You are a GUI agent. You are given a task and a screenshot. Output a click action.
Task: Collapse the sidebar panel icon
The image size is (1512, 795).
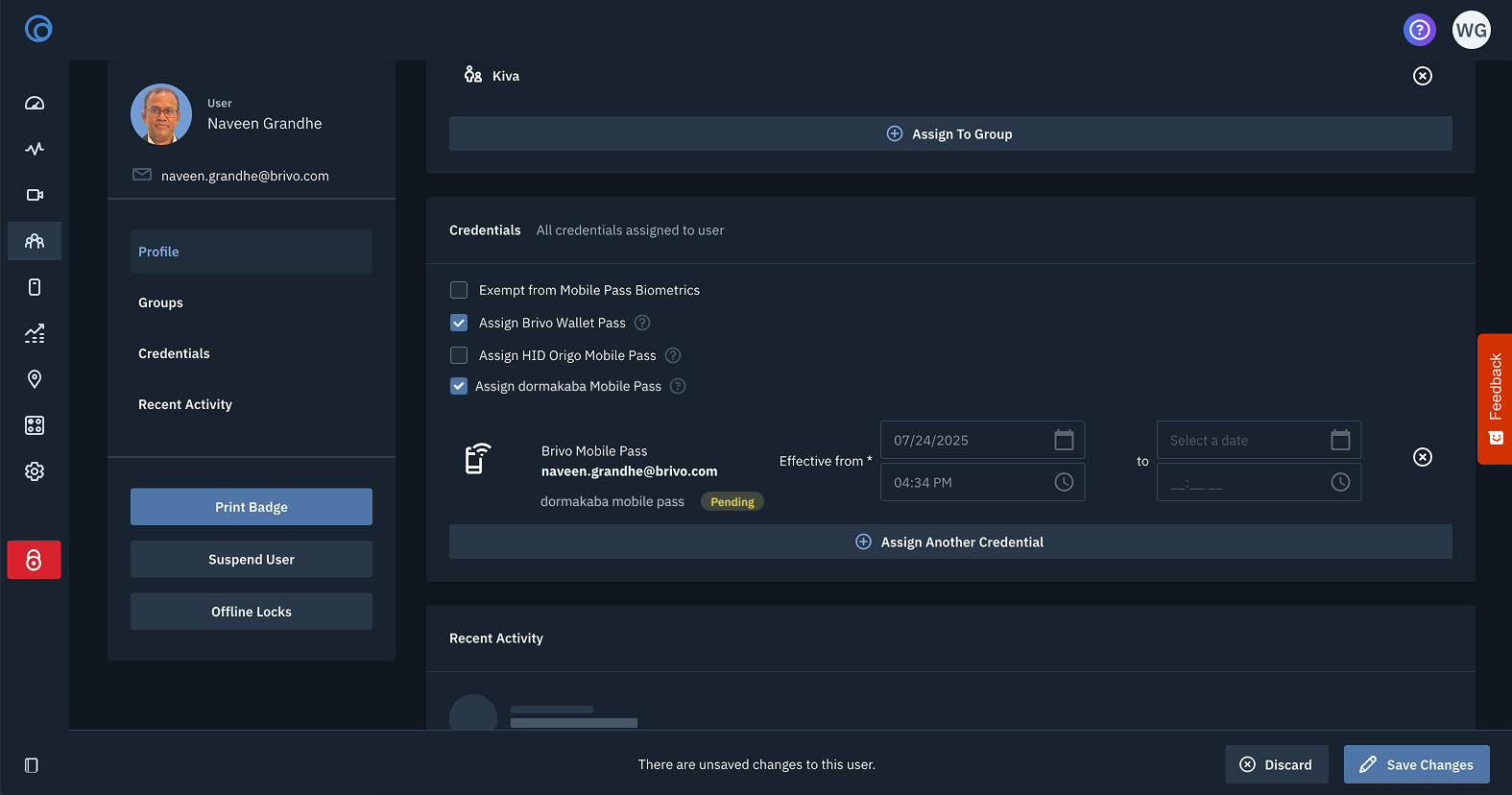[32, 765]
